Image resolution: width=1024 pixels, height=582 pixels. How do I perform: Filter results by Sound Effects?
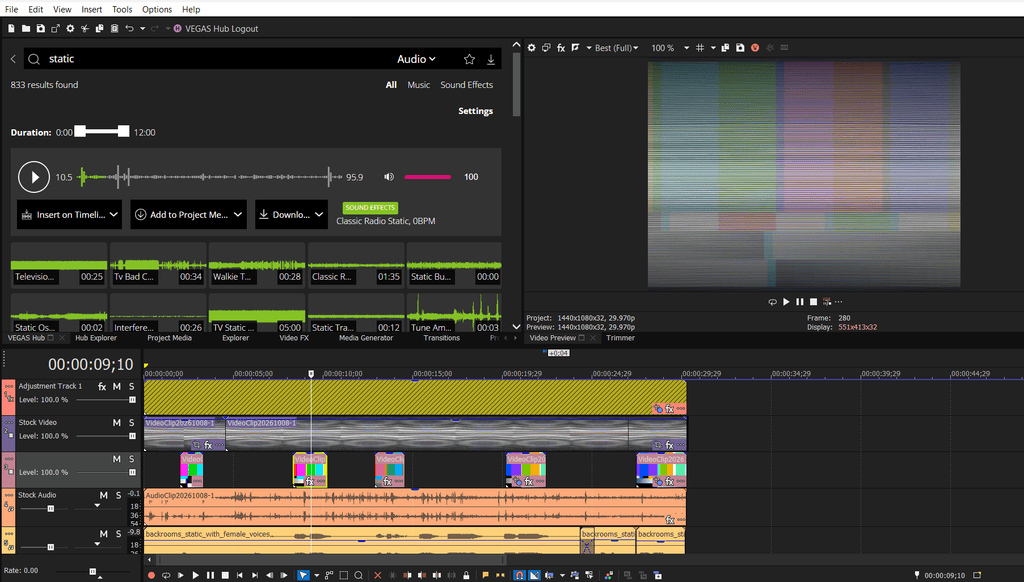click(x=466, y=85)
